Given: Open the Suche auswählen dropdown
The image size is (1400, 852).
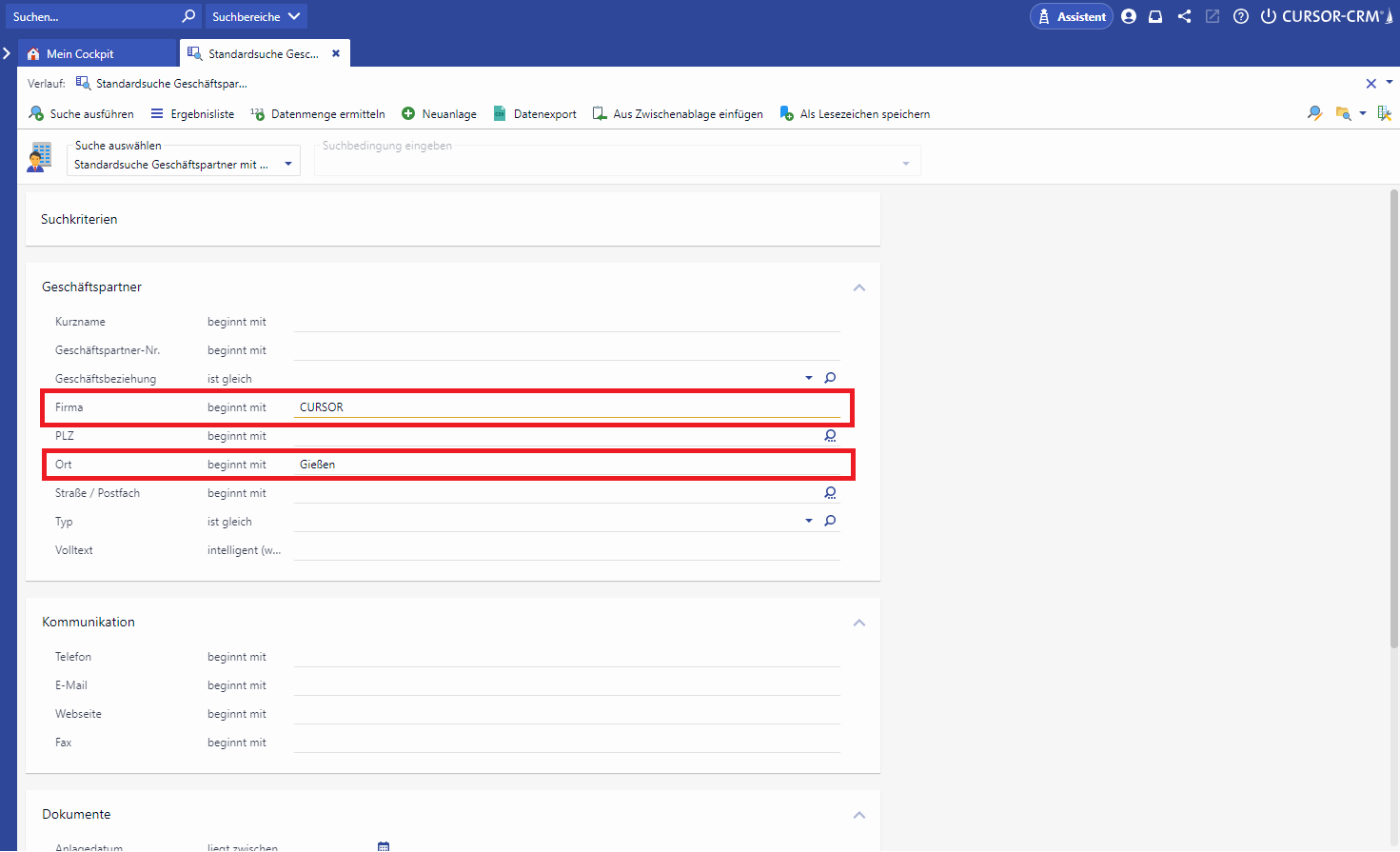Looking at the screenshot, I should point(288,165).
